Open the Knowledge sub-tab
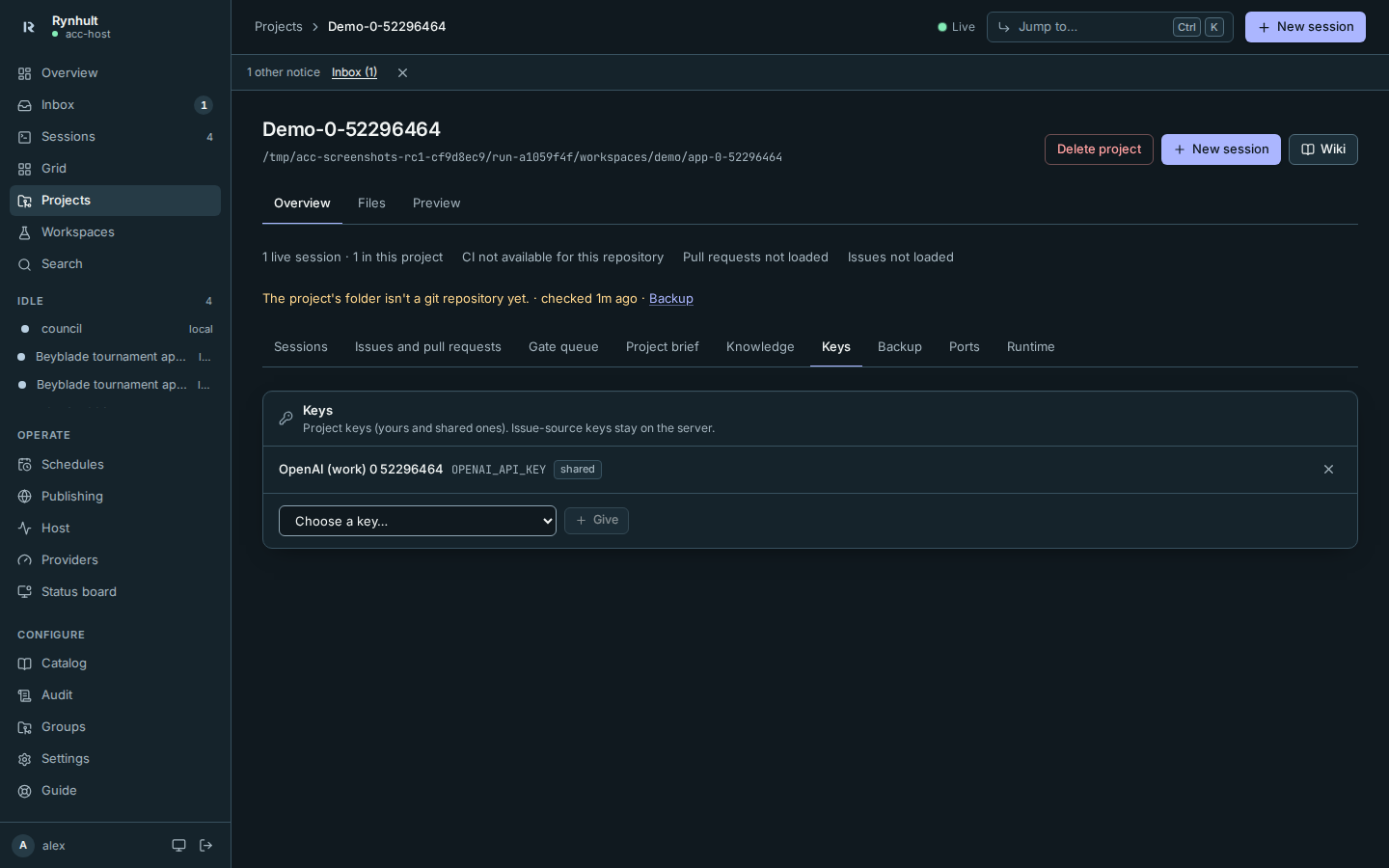The image size is (1389, 868). pos(760,347)
